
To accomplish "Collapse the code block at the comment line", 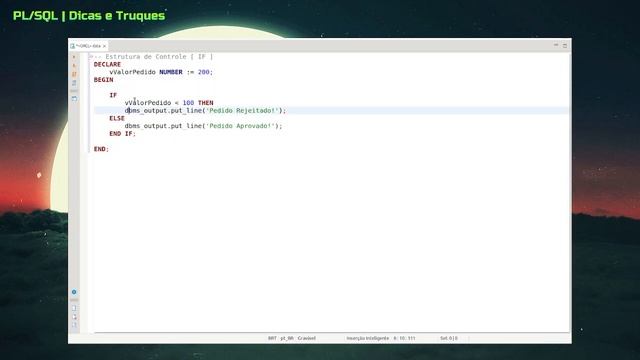I will (91, 57).
